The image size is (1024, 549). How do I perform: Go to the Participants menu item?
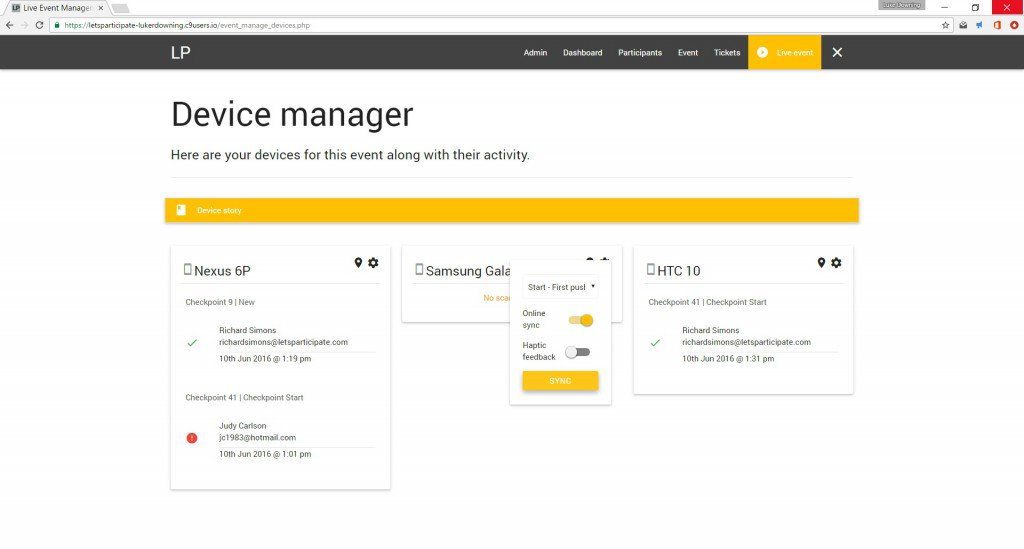[x=639, y=53]
